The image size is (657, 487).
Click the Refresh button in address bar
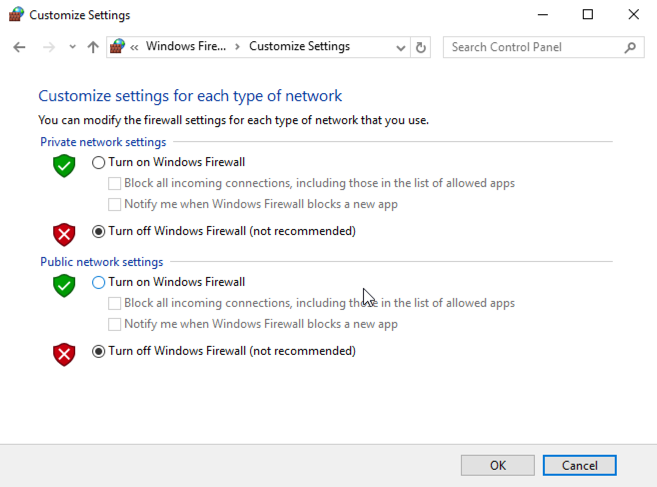421,47
